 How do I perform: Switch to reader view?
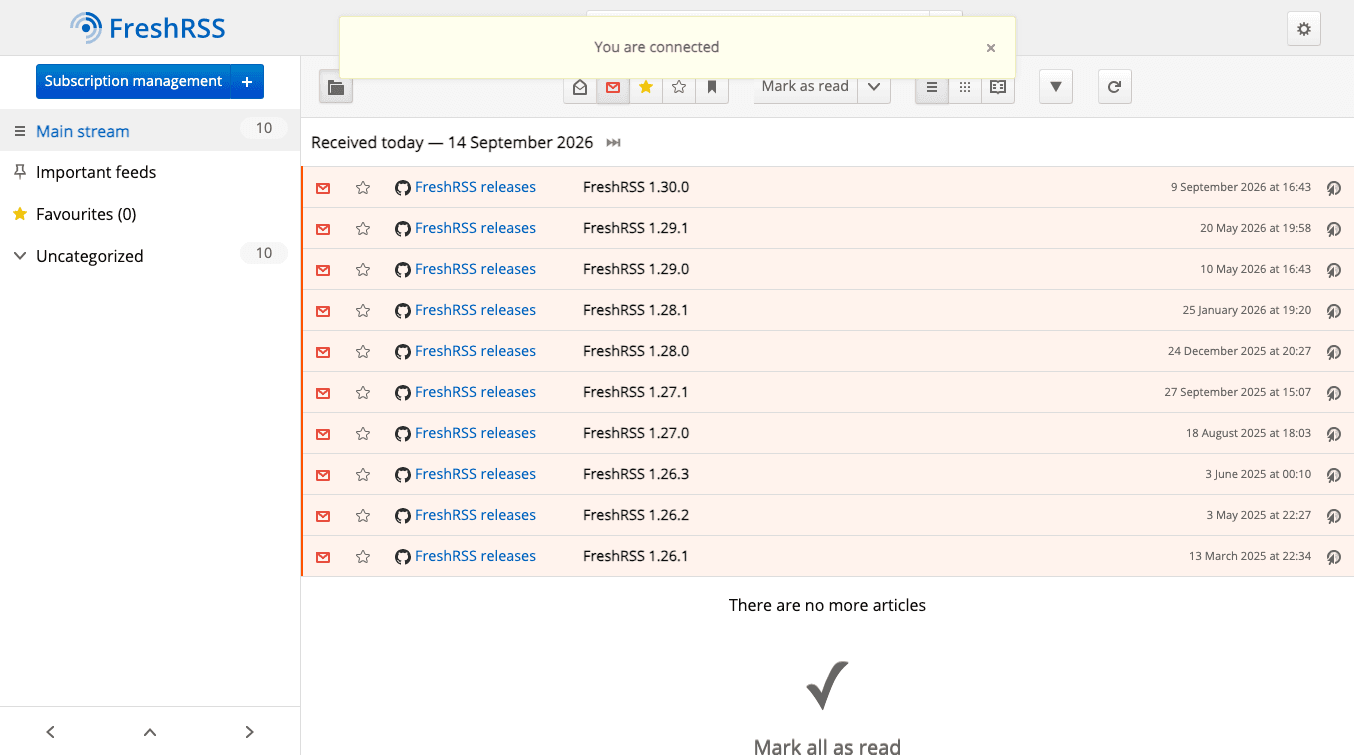(x=998, y=87)
